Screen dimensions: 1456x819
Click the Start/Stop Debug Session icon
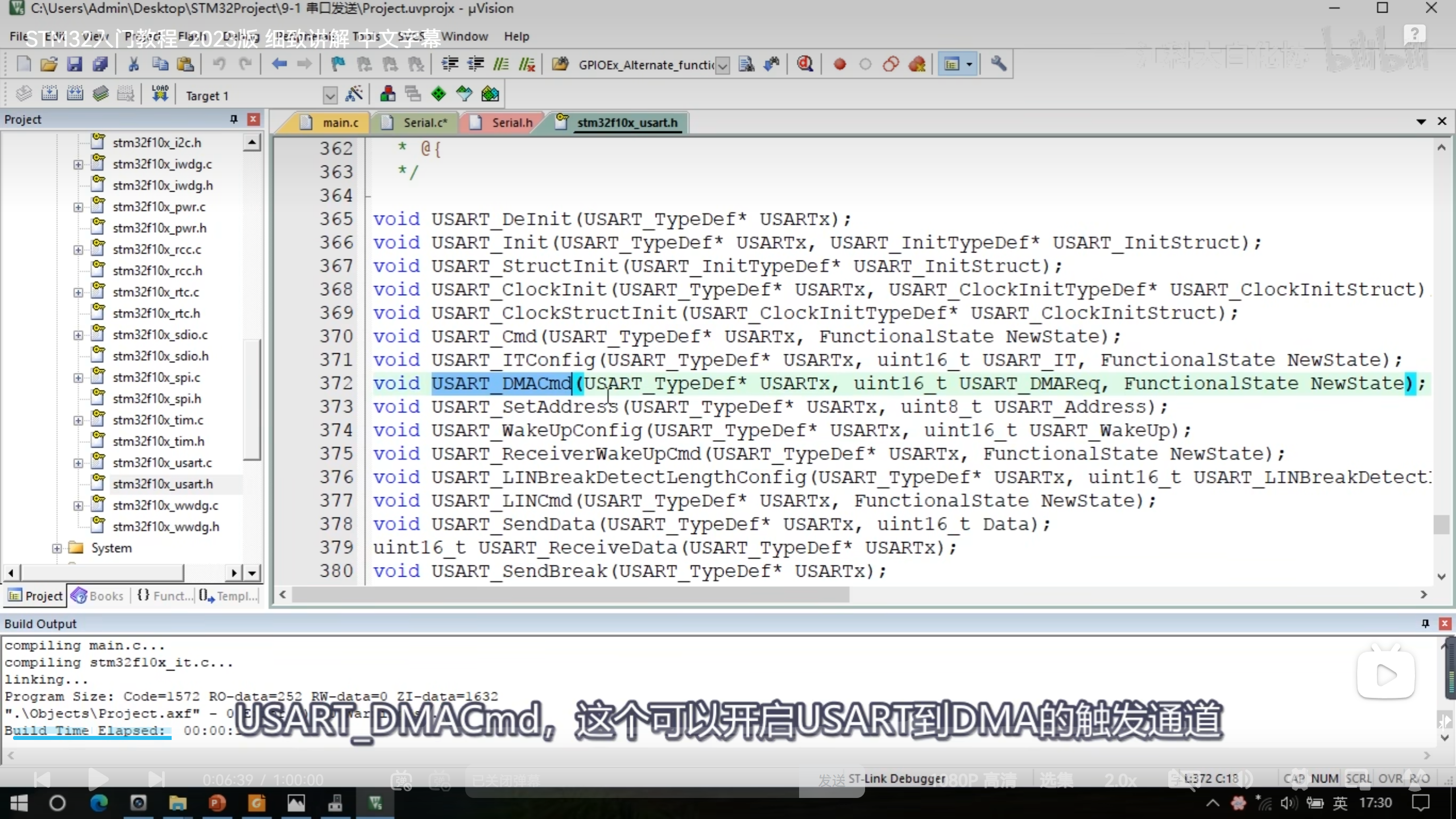[x=805, y=64]
